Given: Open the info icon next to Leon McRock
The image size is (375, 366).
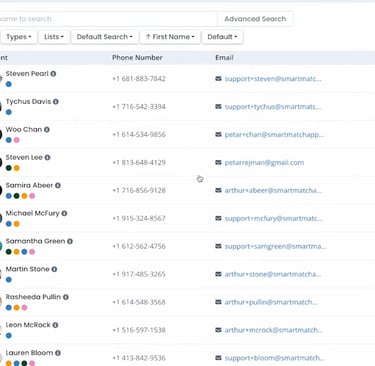Looking at the screenshot, I should [x=55, y=325].
